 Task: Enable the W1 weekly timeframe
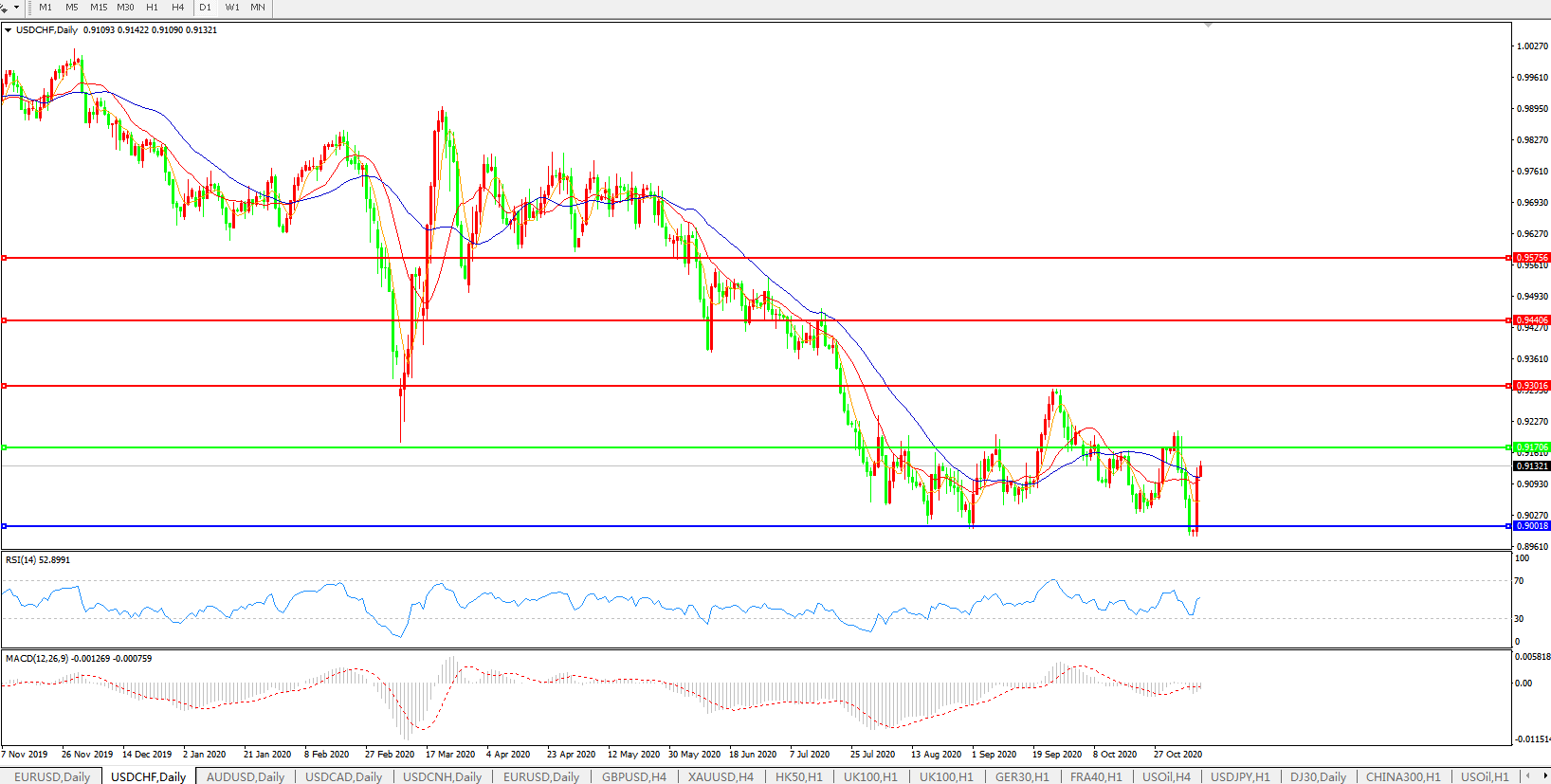(x=232, y=8)
